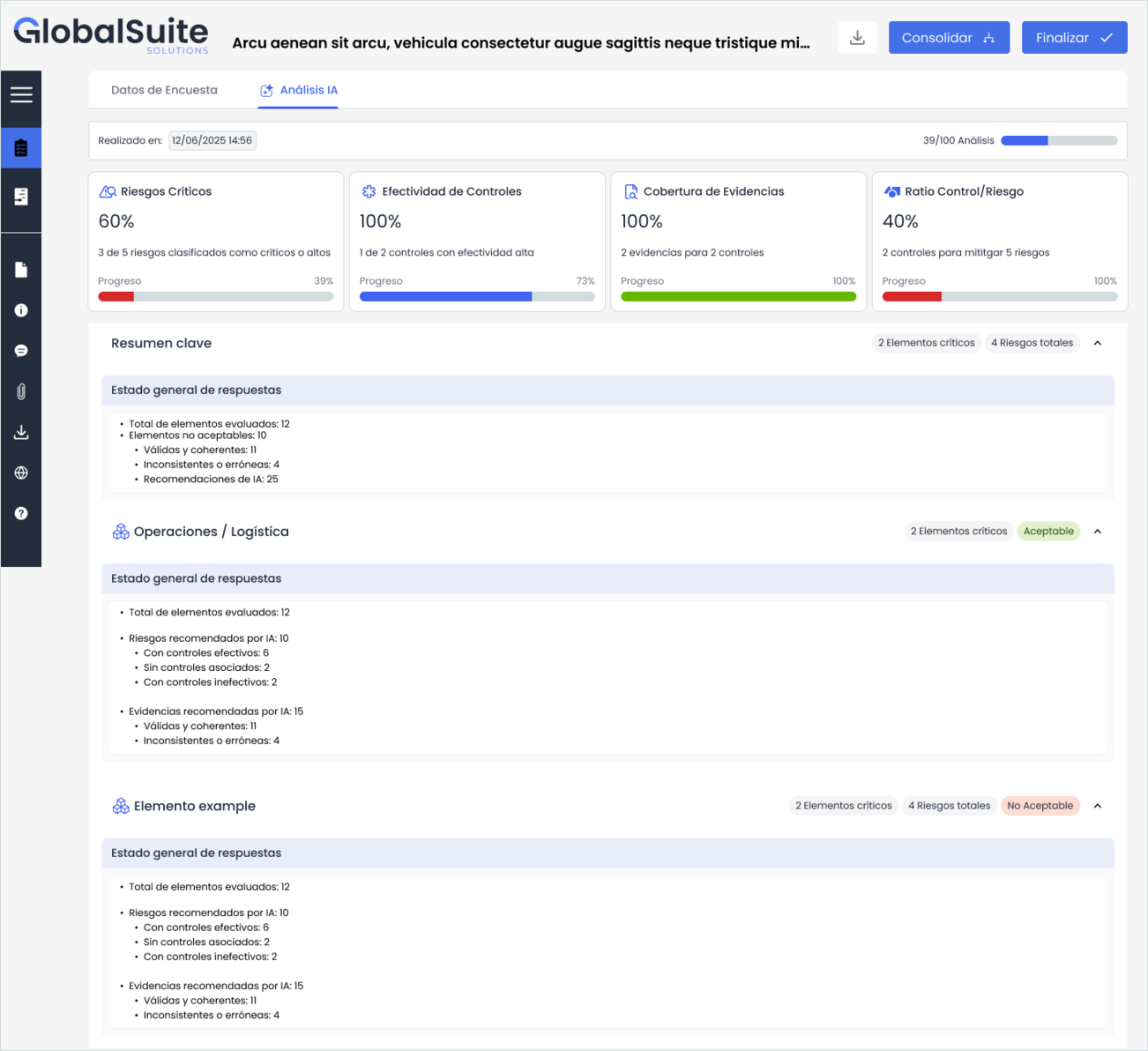Screen dimensions: 1148x1051
Task: Click the globe language icon
Action: click(x=21, y=473)
